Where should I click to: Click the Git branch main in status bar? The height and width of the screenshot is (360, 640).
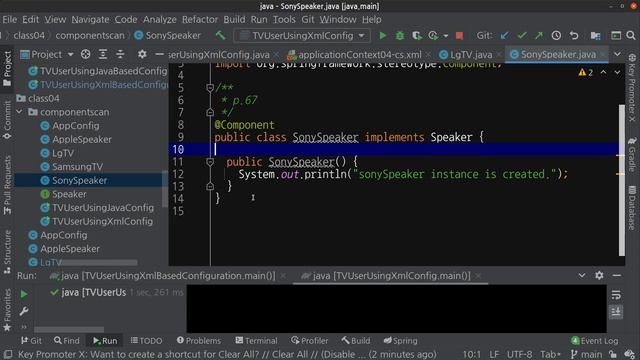pyautogui.click(x=587, y=354)
